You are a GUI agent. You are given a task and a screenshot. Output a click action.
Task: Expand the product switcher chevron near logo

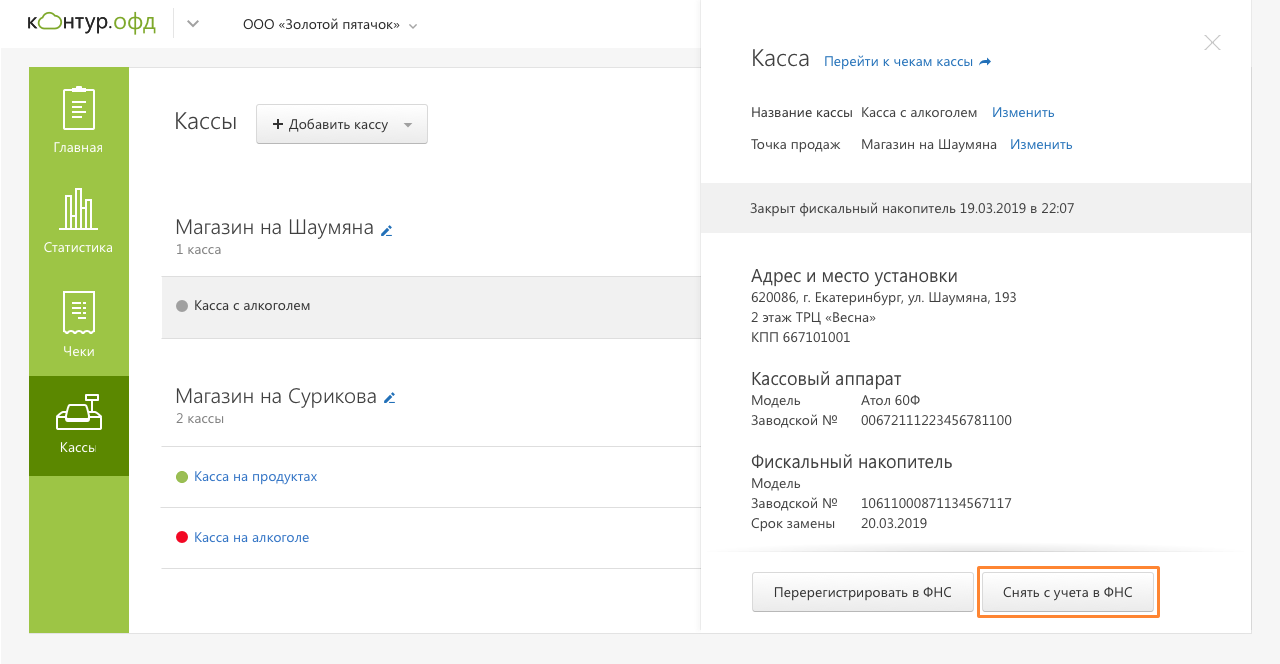tap(193, 24)
